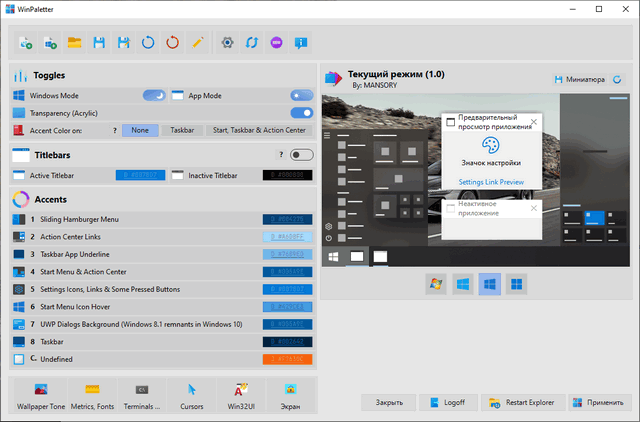Image resolution: width=640 pixels, height=422 pixels.
Task: Click the purple 'New' badge icon
Action: (x=276, y=43)
